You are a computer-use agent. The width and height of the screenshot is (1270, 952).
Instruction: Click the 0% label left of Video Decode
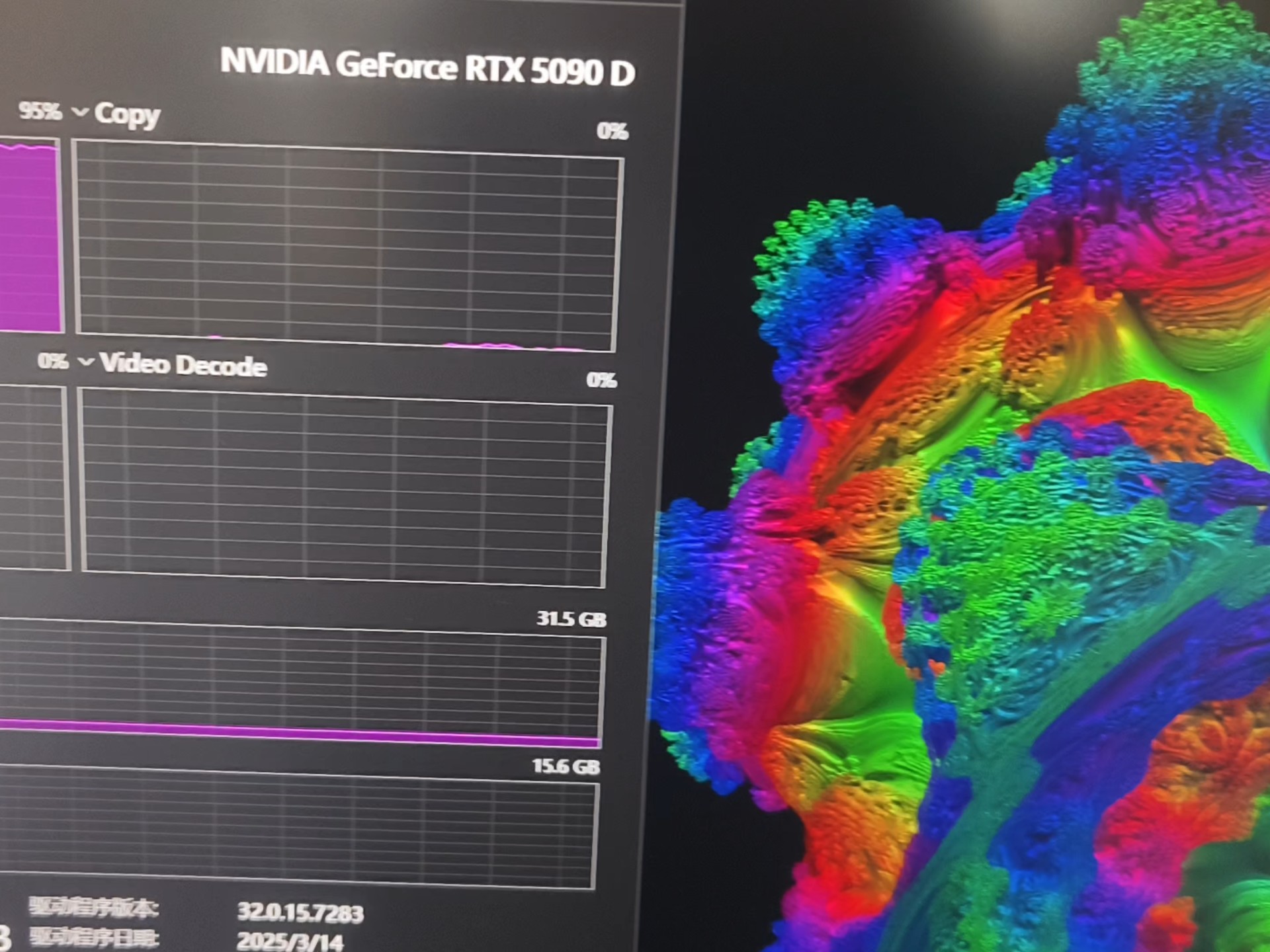pyautogui.click(x=52, y=361)
